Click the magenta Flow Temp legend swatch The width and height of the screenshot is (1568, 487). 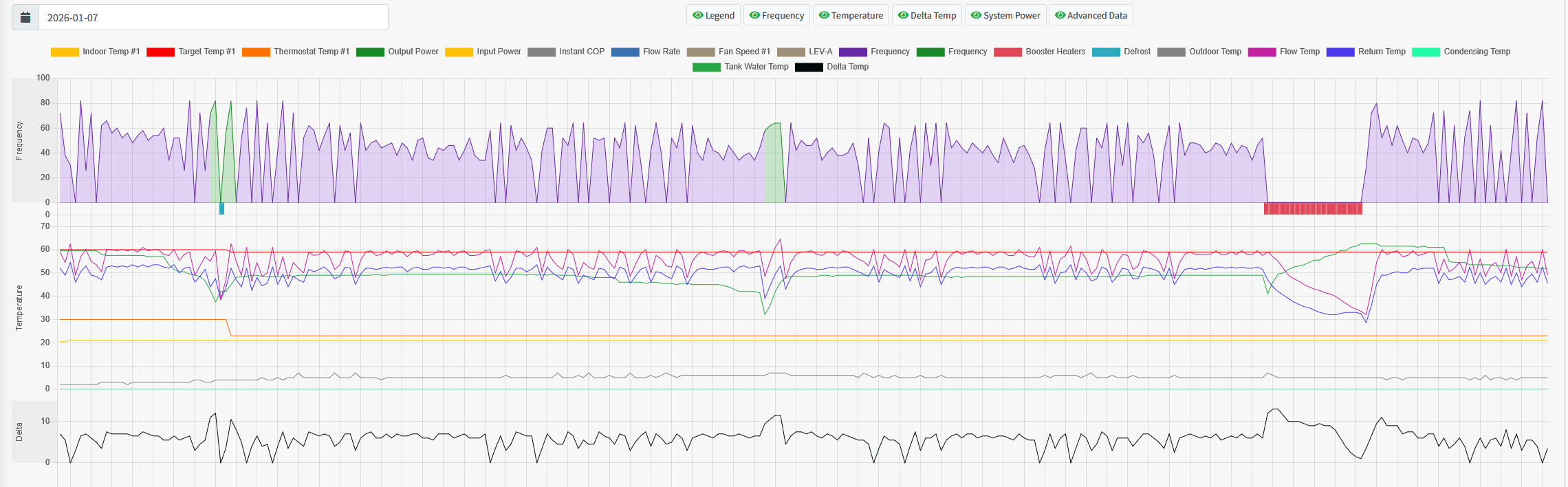(1262, 52)
